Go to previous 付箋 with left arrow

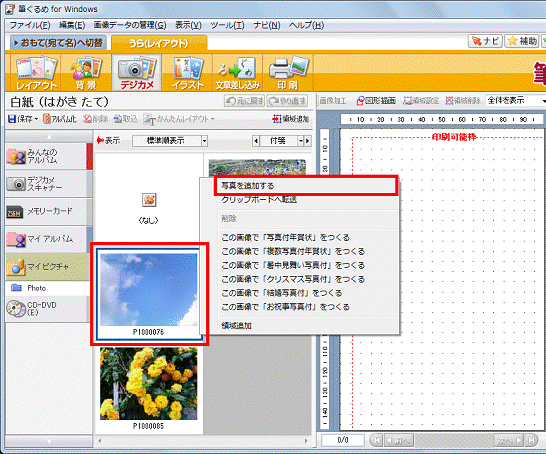coord(256,141)
